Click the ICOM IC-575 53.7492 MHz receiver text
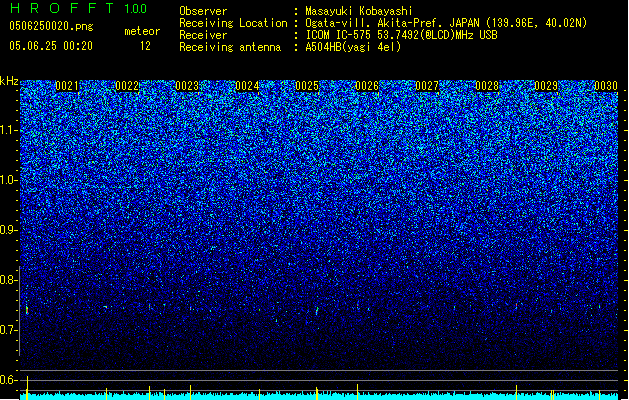The image size is (629, 400). tap(401, 35)
